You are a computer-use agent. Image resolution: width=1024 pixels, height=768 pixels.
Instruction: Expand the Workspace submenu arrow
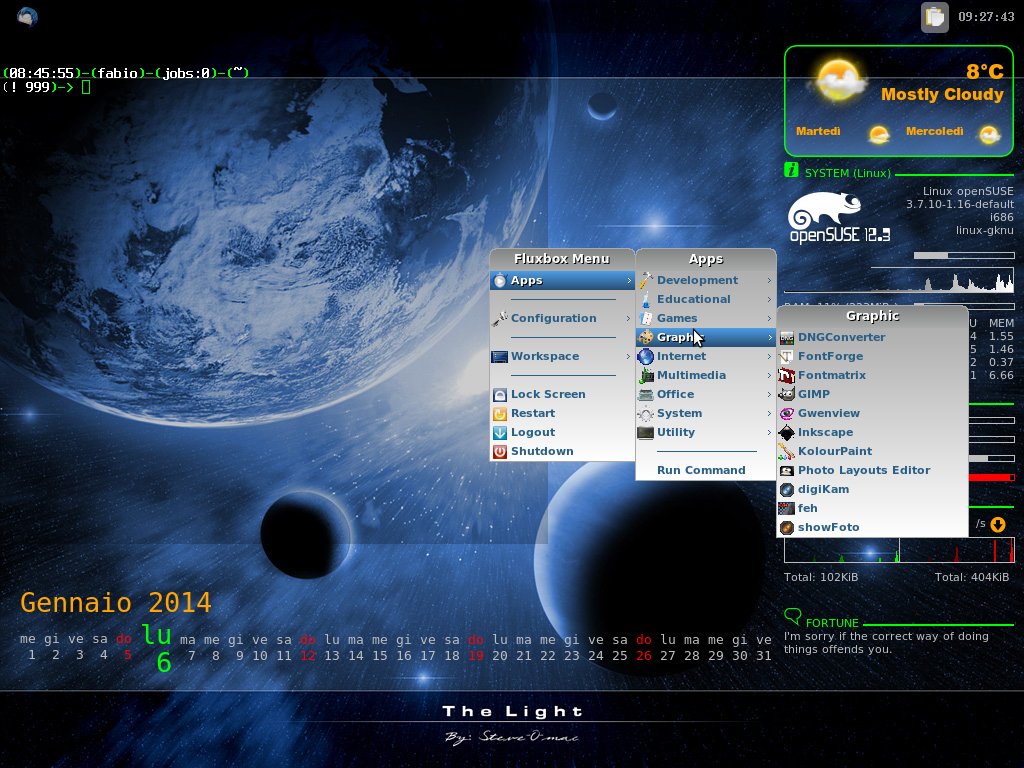tap(628, 357)
